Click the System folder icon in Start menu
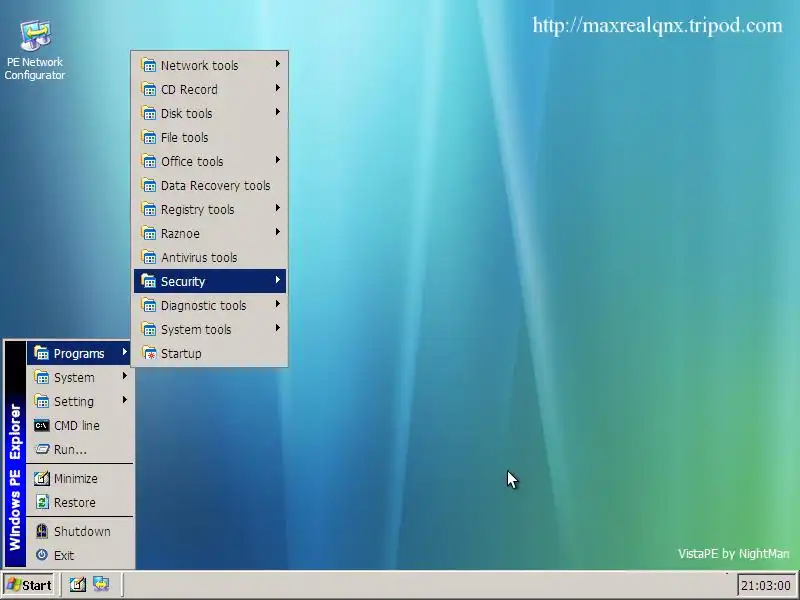Screen dimensions: 800x600 41,377
